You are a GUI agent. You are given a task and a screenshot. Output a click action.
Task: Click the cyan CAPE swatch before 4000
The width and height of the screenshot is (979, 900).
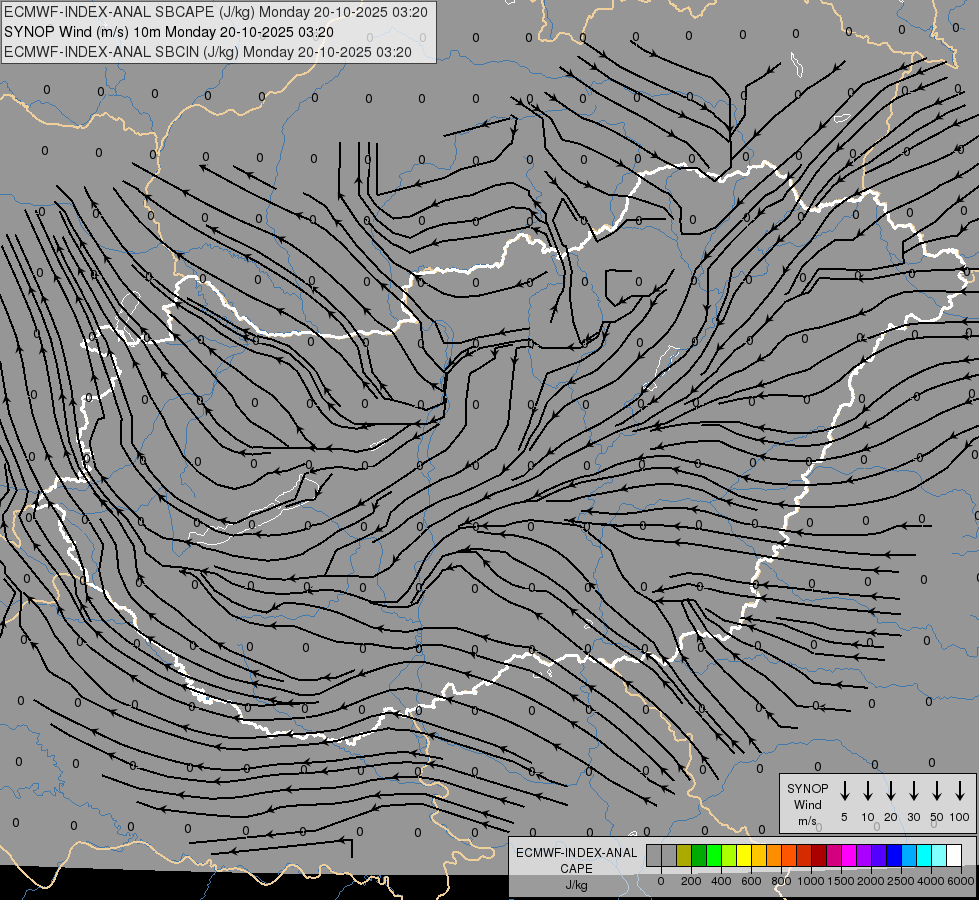[x=923, y=855]
